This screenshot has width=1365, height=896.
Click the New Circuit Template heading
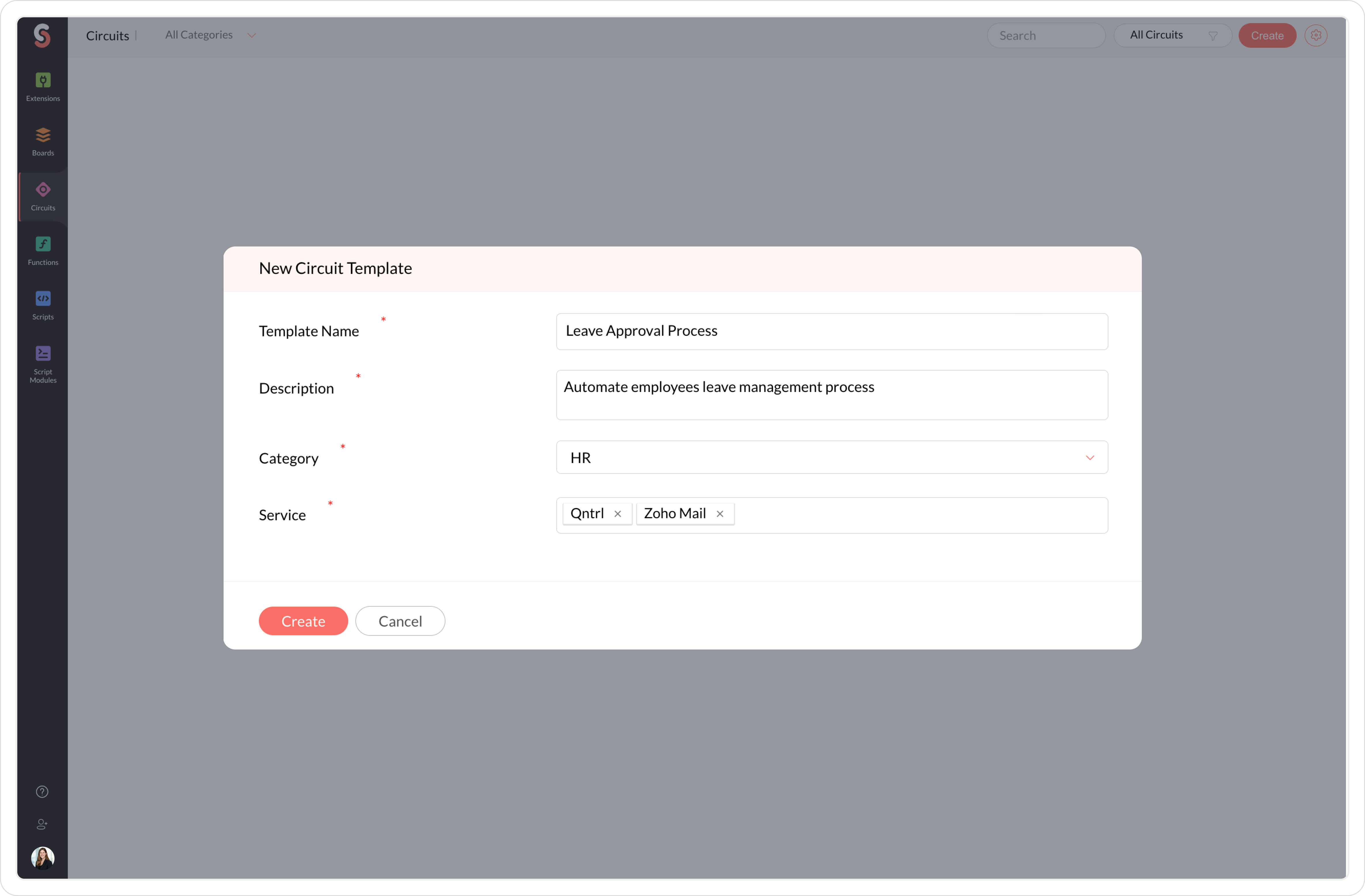tap(336, 268)
